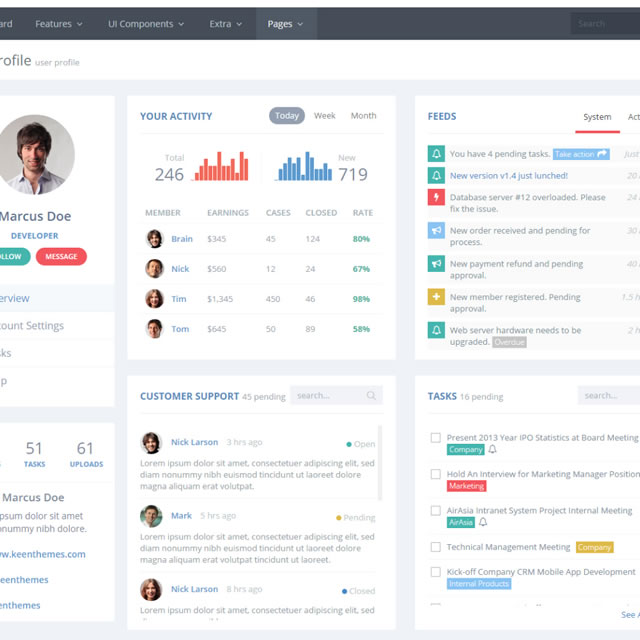
Task: Click share arrow icon in Take action badge
Action: (x=602, y=154)
